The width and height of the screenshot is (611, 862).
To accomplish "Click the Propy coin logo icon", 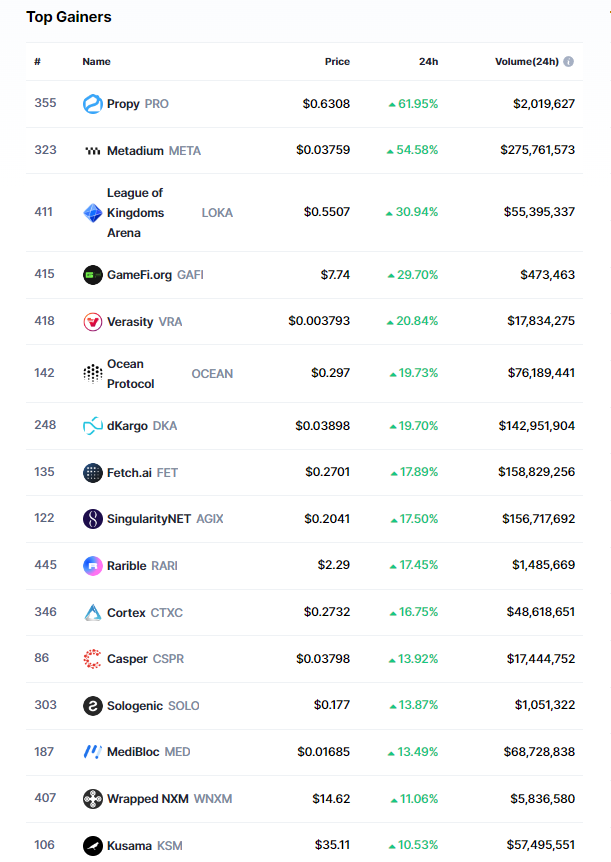I will pos(92,104).
